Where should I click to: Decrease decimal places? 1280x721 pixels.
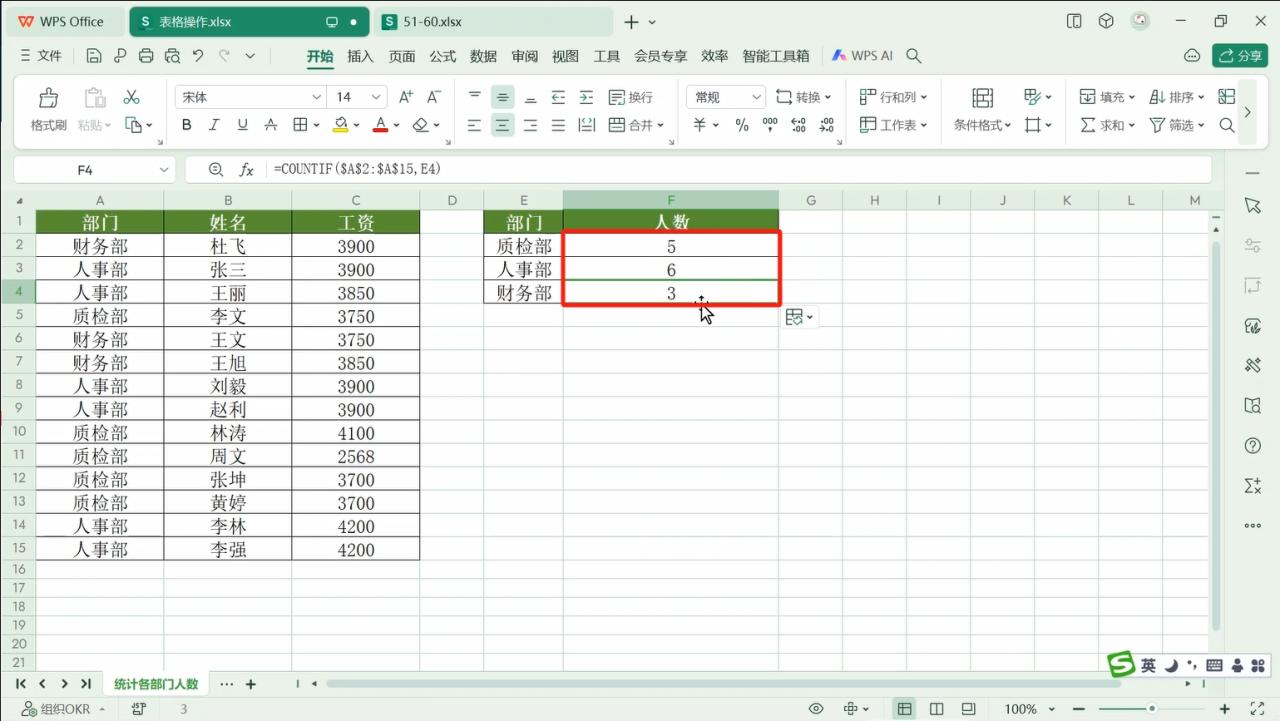coord(826,125)
